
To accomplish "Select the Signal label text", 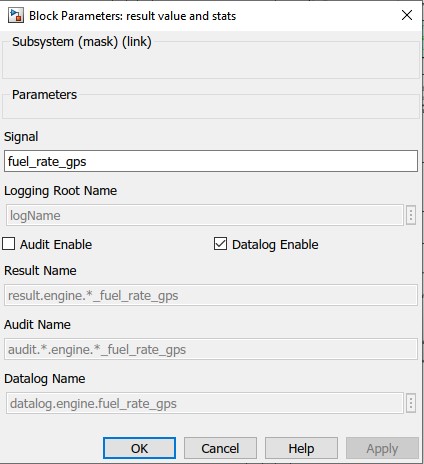I will [x=21, y=137].
